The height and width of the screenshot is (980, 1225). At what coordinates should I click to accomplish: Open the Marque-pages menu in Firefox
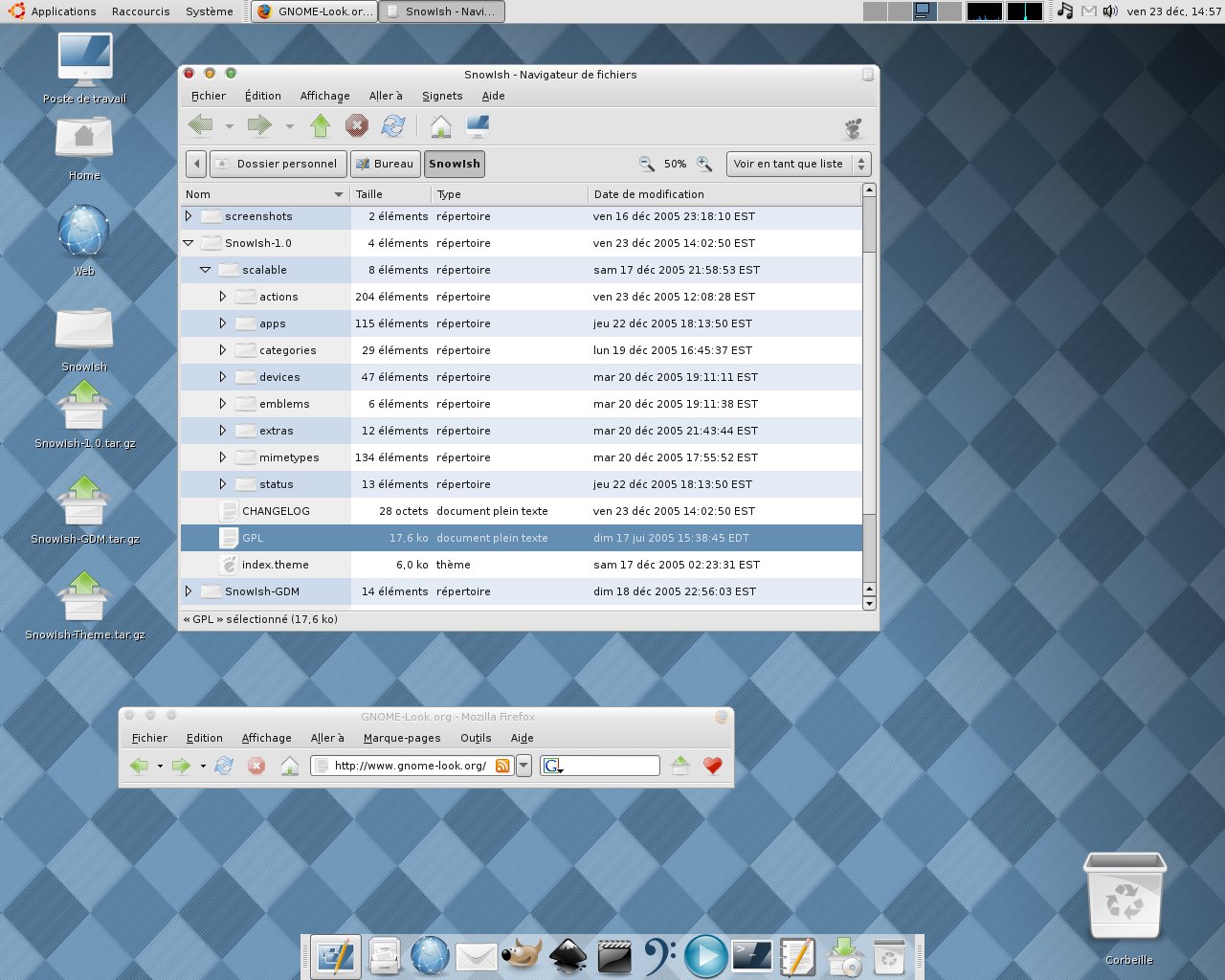pos(402,738)
